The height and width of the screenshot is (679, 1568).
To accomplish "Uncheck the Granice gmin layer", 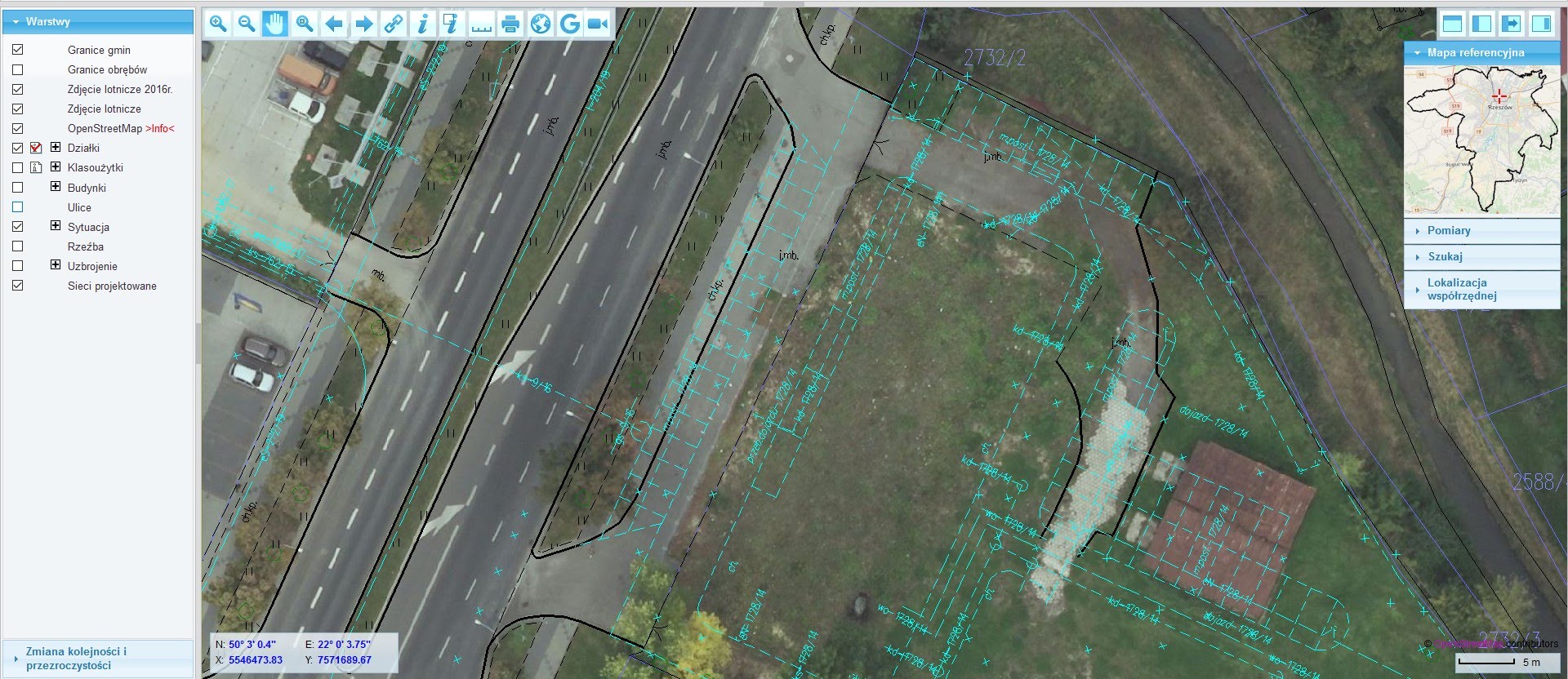I will pyautogui.click(x=17, y=50).
